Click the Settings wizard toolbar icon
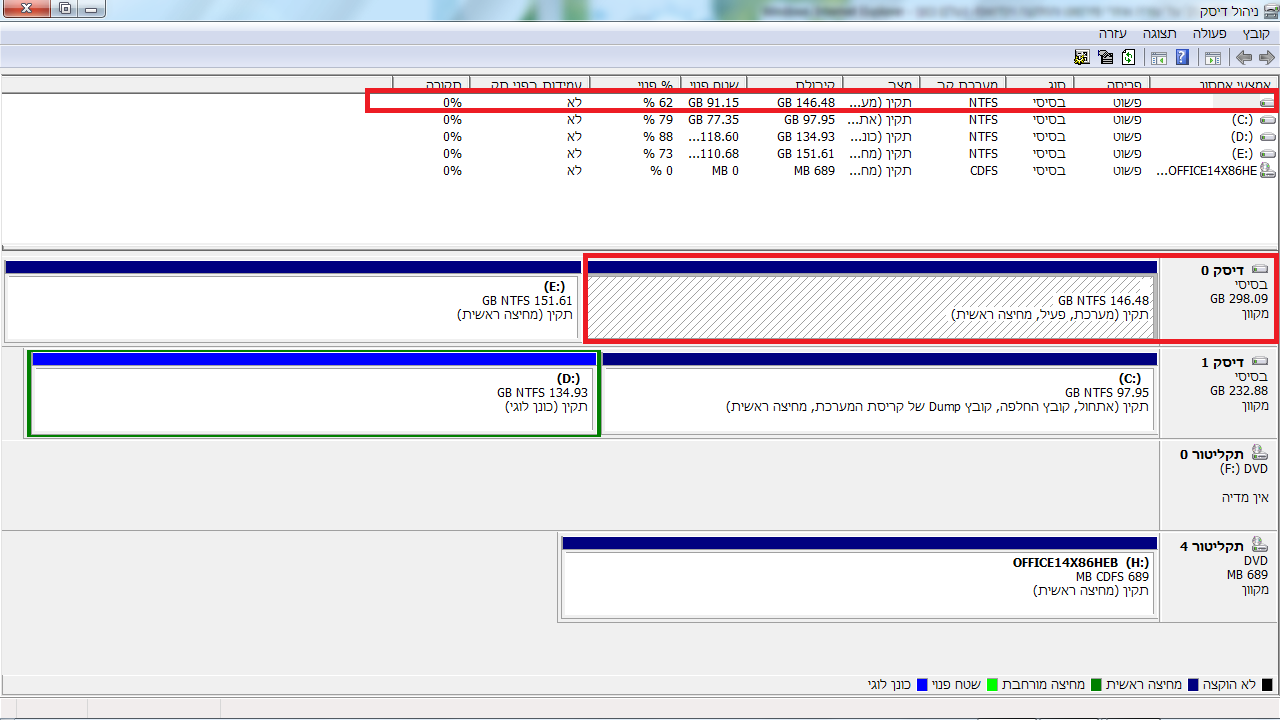Viewport: 1280px width, 720px height. 1081,58
